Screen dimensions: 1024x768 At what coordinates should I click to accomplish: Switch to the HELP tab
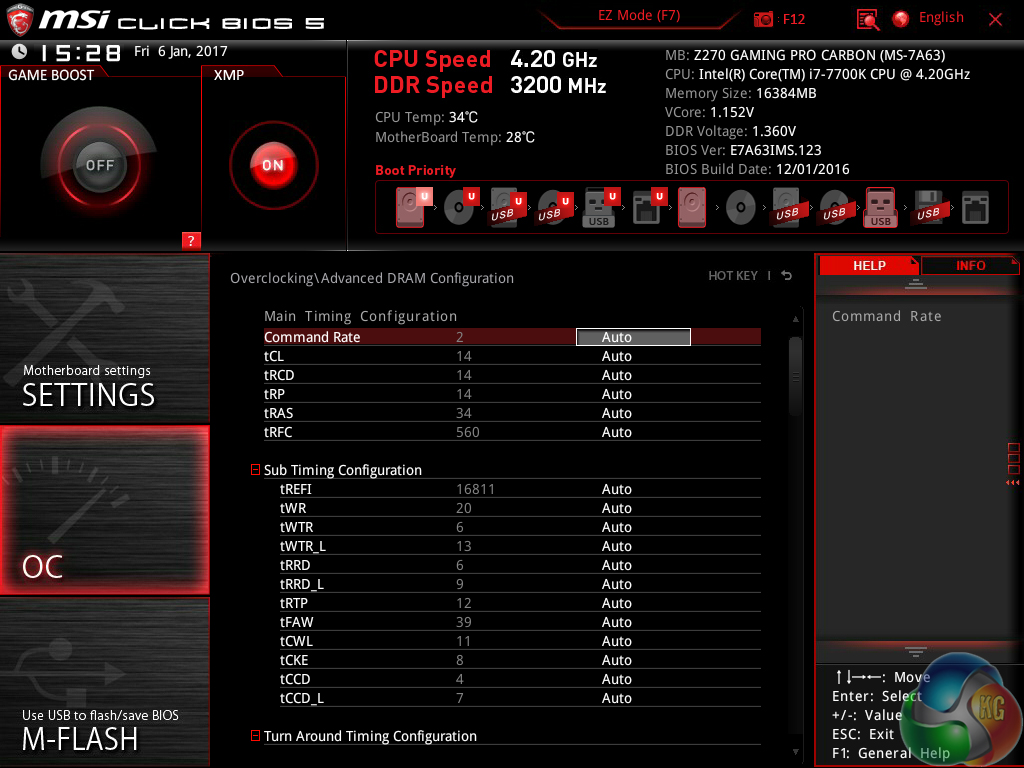pyautogui.click(x=869, y=265)
